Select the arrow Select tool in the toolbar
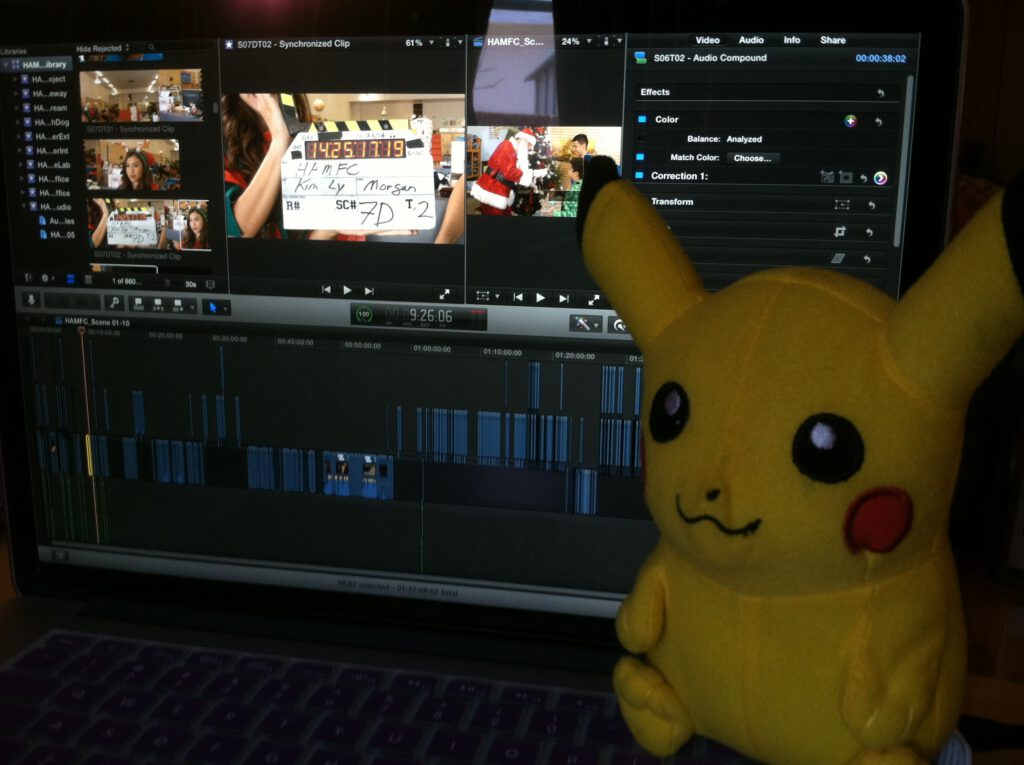 [x=212, y=307]
